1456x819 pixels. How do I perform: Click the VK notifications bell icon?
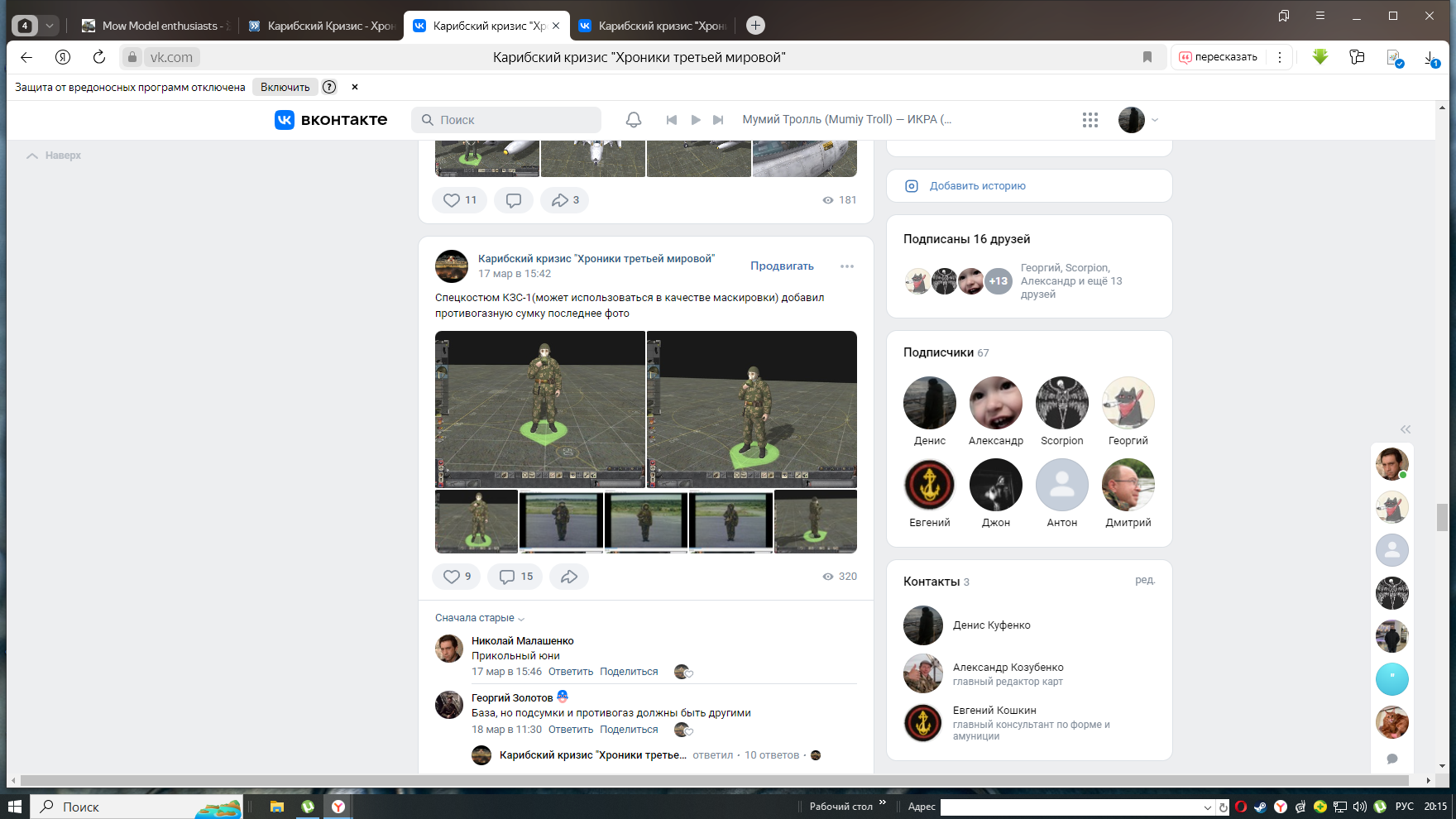634,120
